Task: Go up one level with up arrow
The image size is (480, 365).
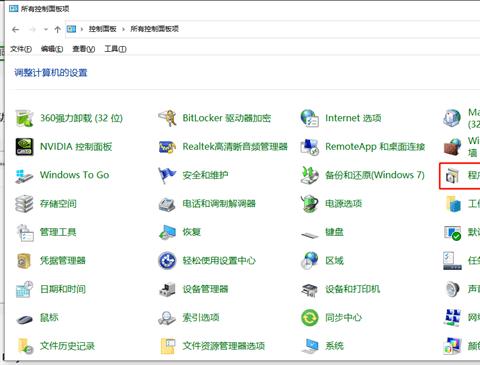Action: point(57,30)
